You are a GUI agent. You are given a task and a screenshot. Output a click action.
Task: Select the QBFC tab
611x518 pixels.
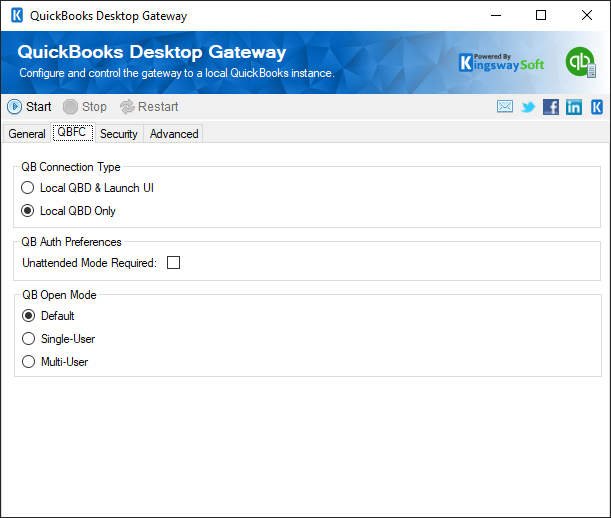point(72,133)
